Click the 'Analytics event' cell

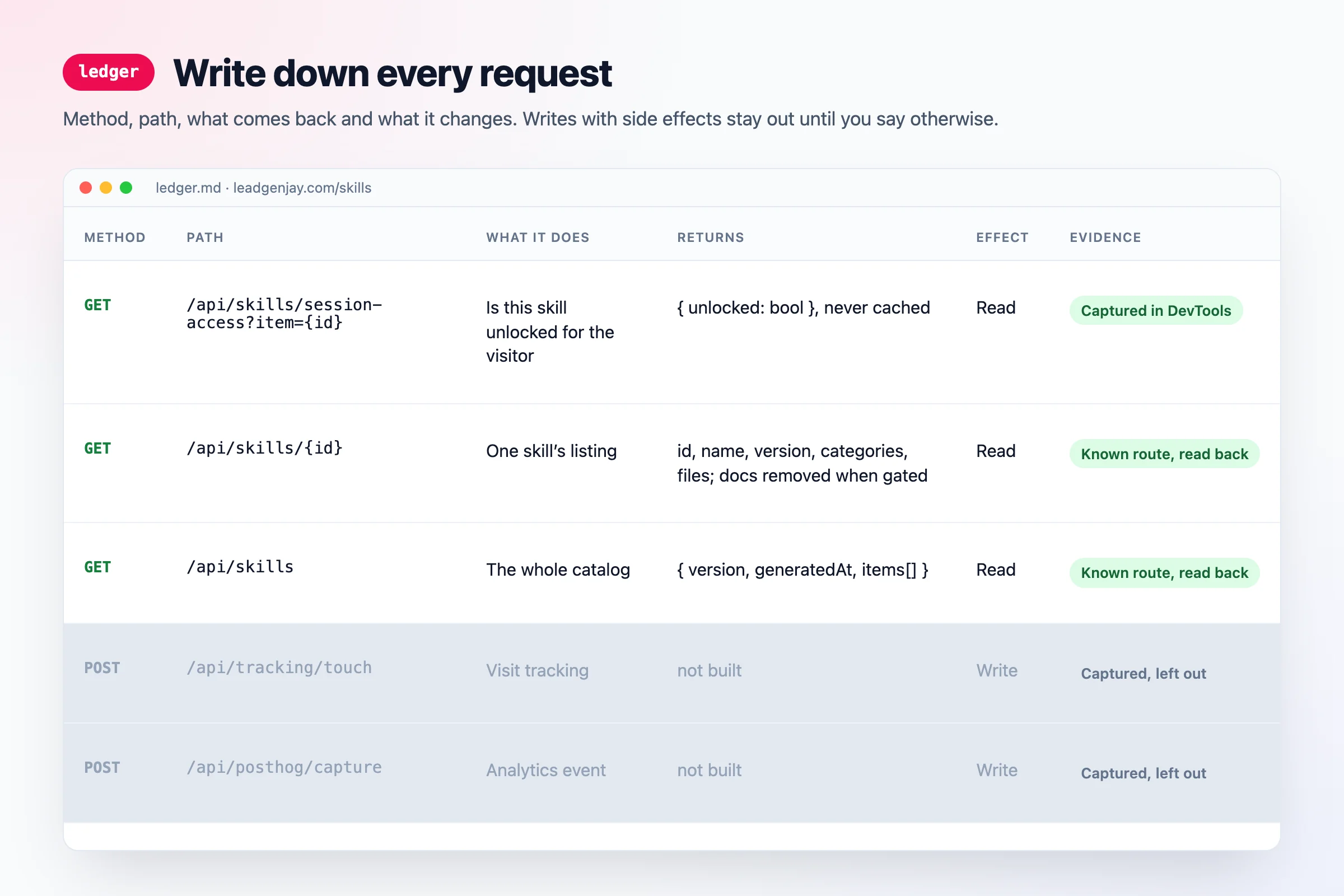545,771
